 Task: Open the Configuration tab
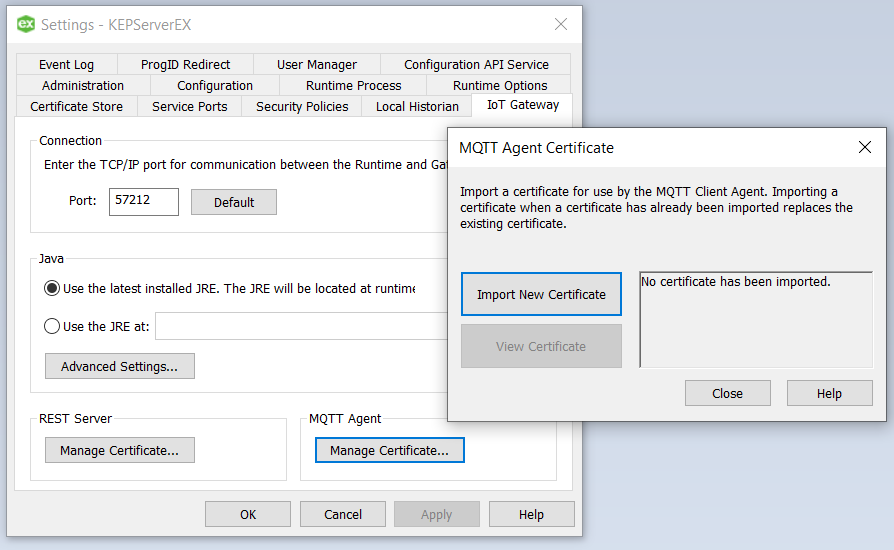click(215, 85)
